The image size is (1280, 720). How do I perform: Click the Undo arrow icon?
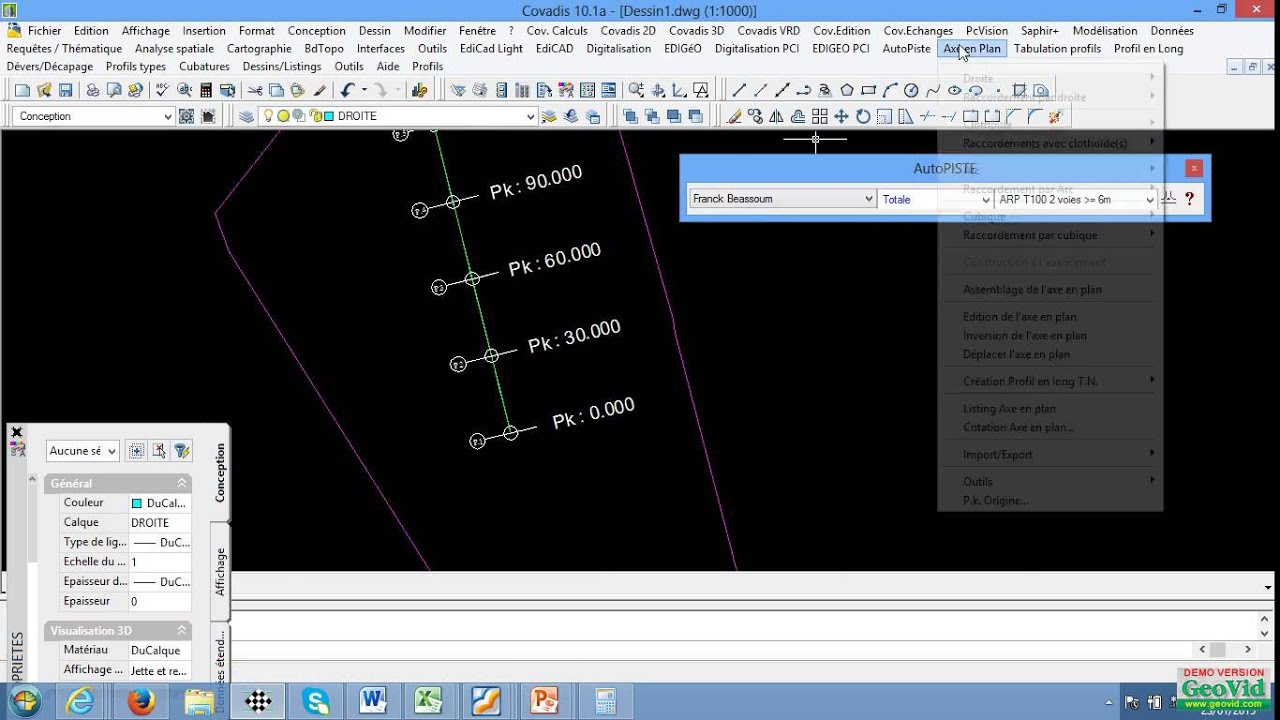347,90
